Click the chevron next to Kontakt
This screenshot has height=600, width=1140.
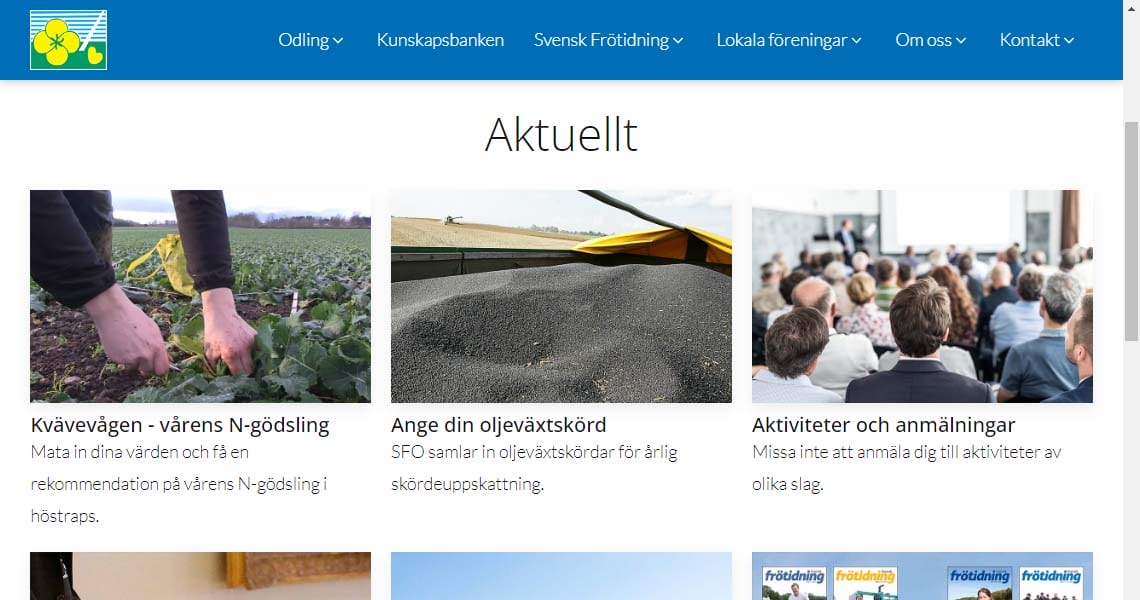click(1069, 41)
